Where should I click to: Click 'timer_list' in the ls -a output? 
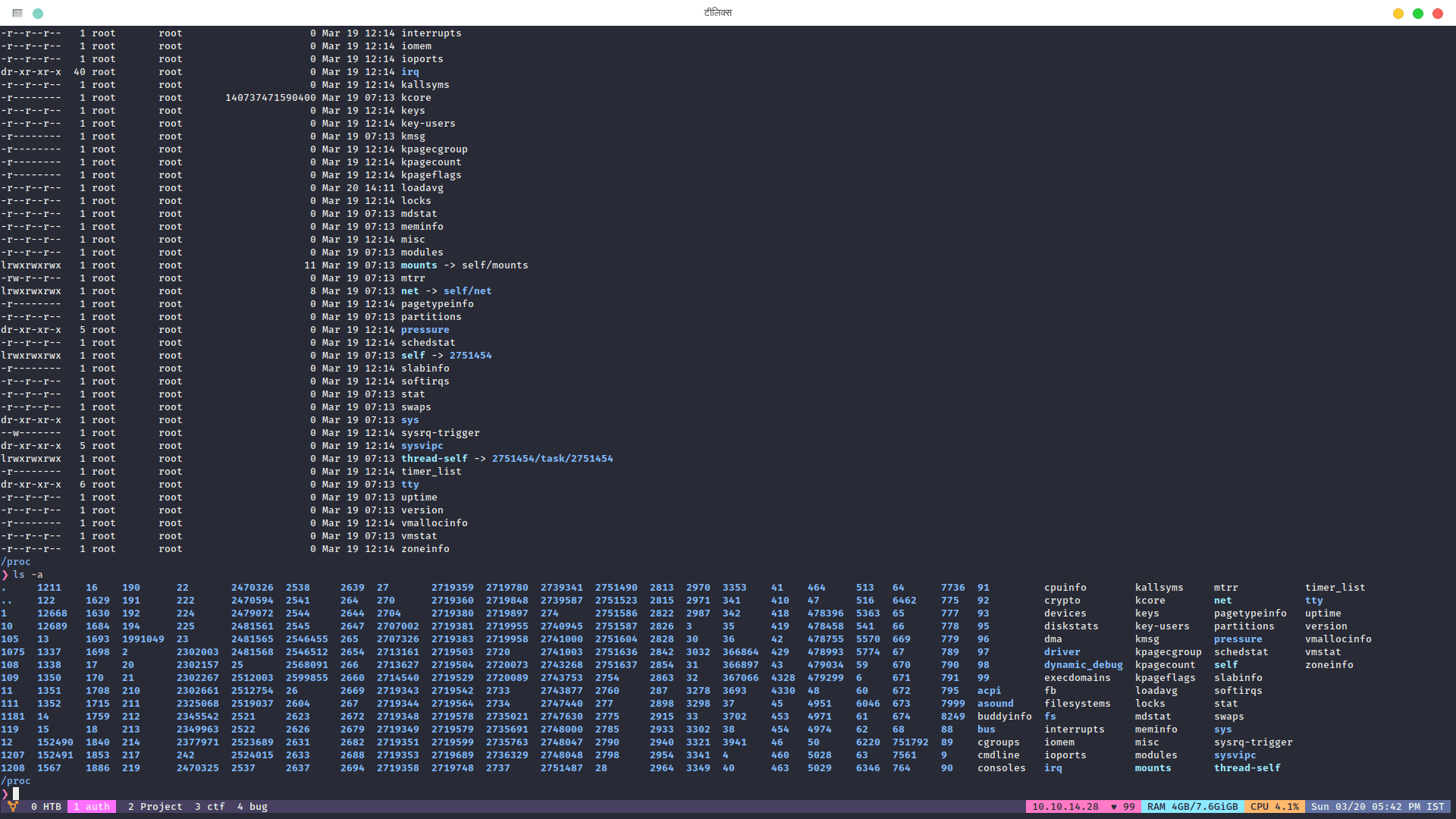tap(1335, 588)
